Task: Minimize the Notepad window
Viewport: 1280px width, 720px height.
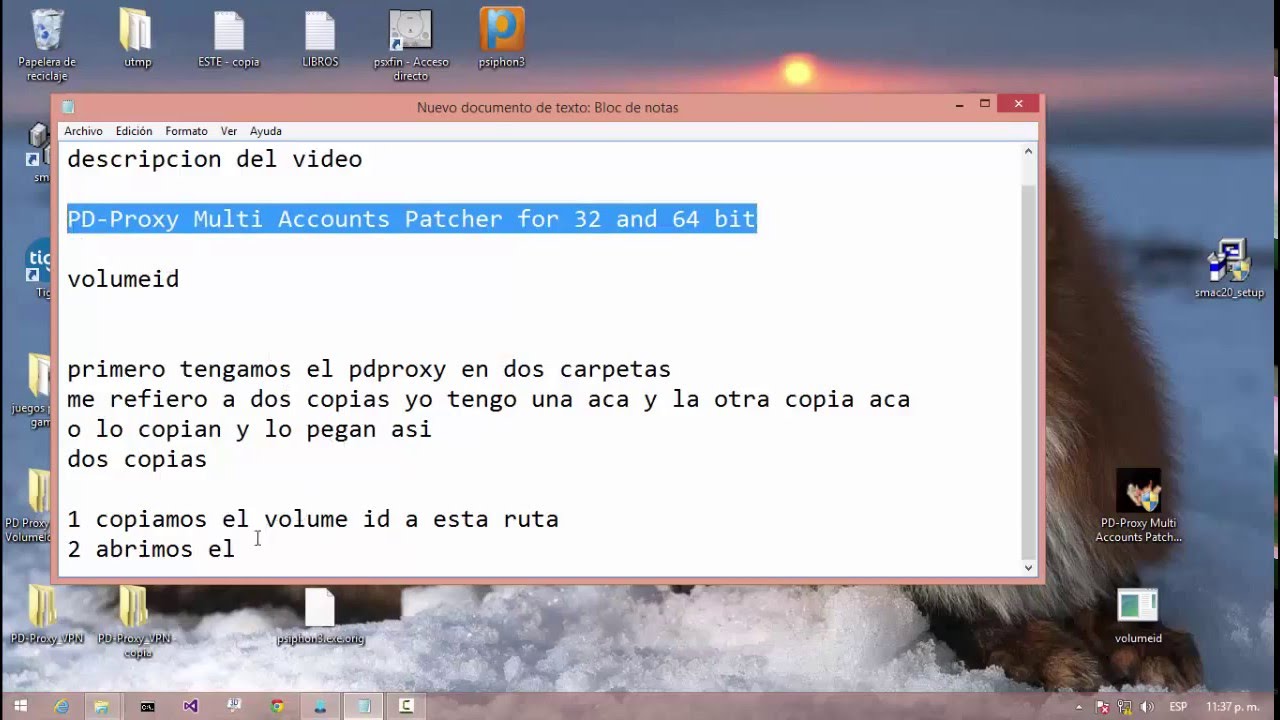Action: click(x=959, y=104)
